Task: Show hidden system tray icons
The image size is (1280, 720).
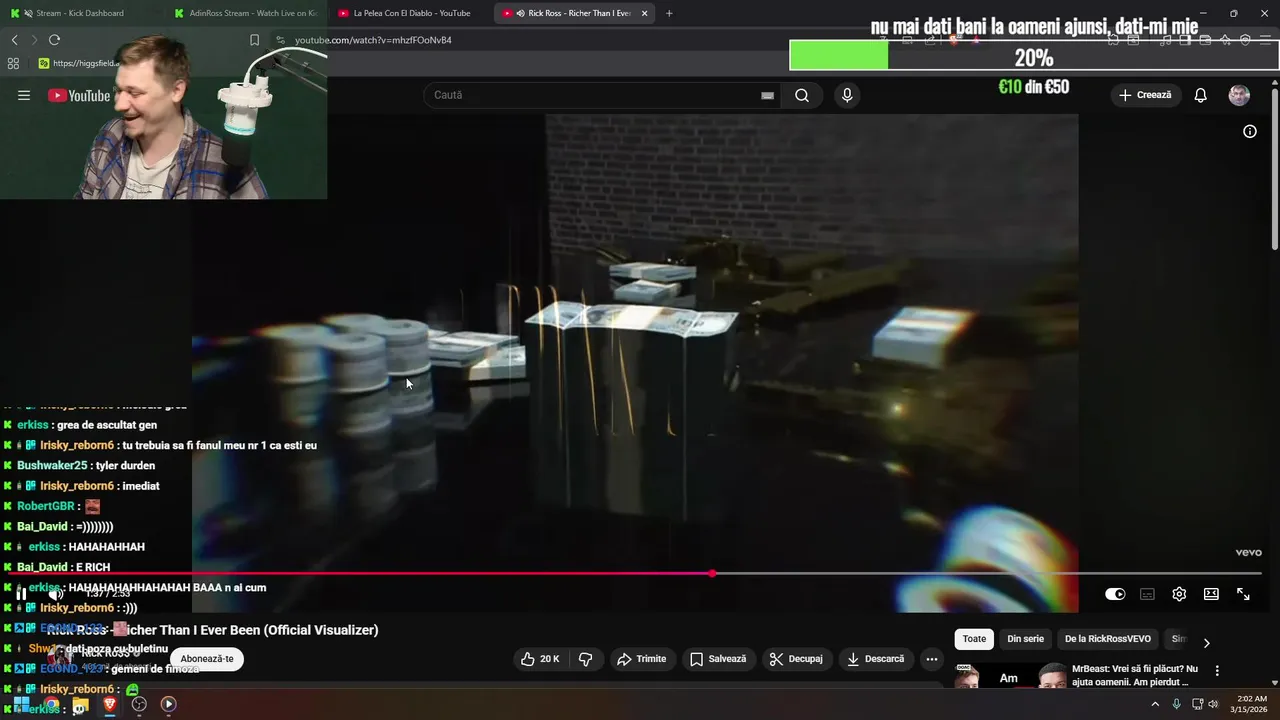Action: click(x=1155, y=704)
